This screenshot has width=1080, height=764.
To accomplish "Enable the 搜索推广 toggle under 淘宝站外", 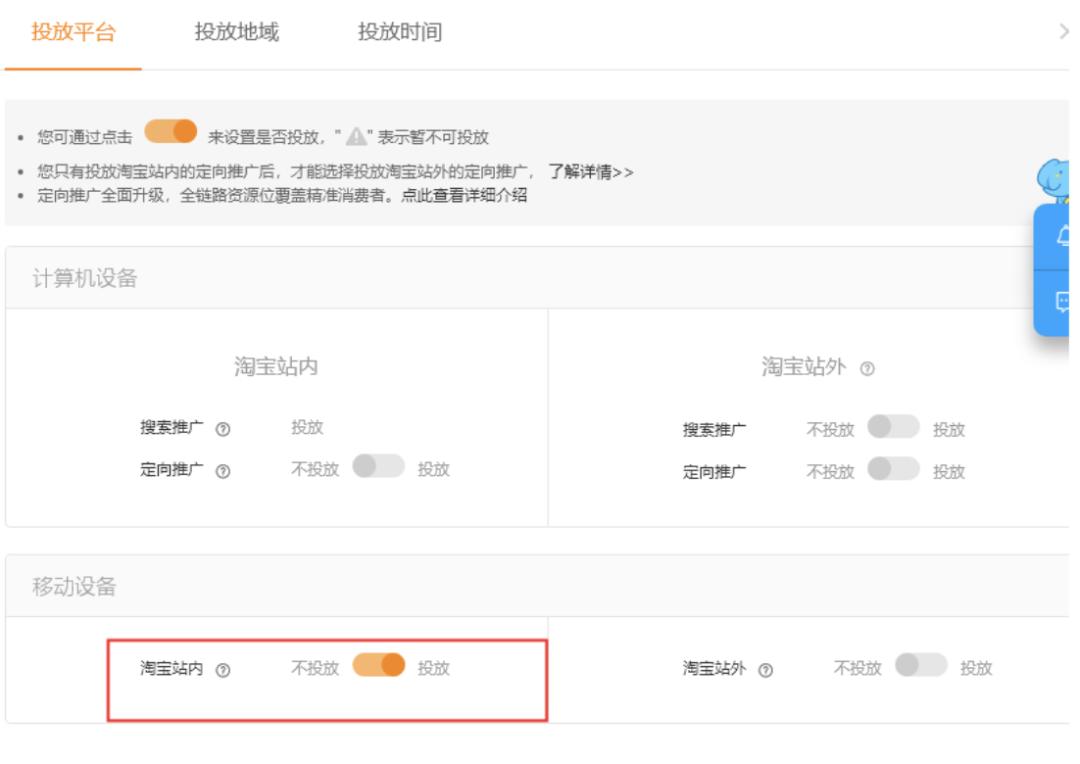I will (893, 425).
